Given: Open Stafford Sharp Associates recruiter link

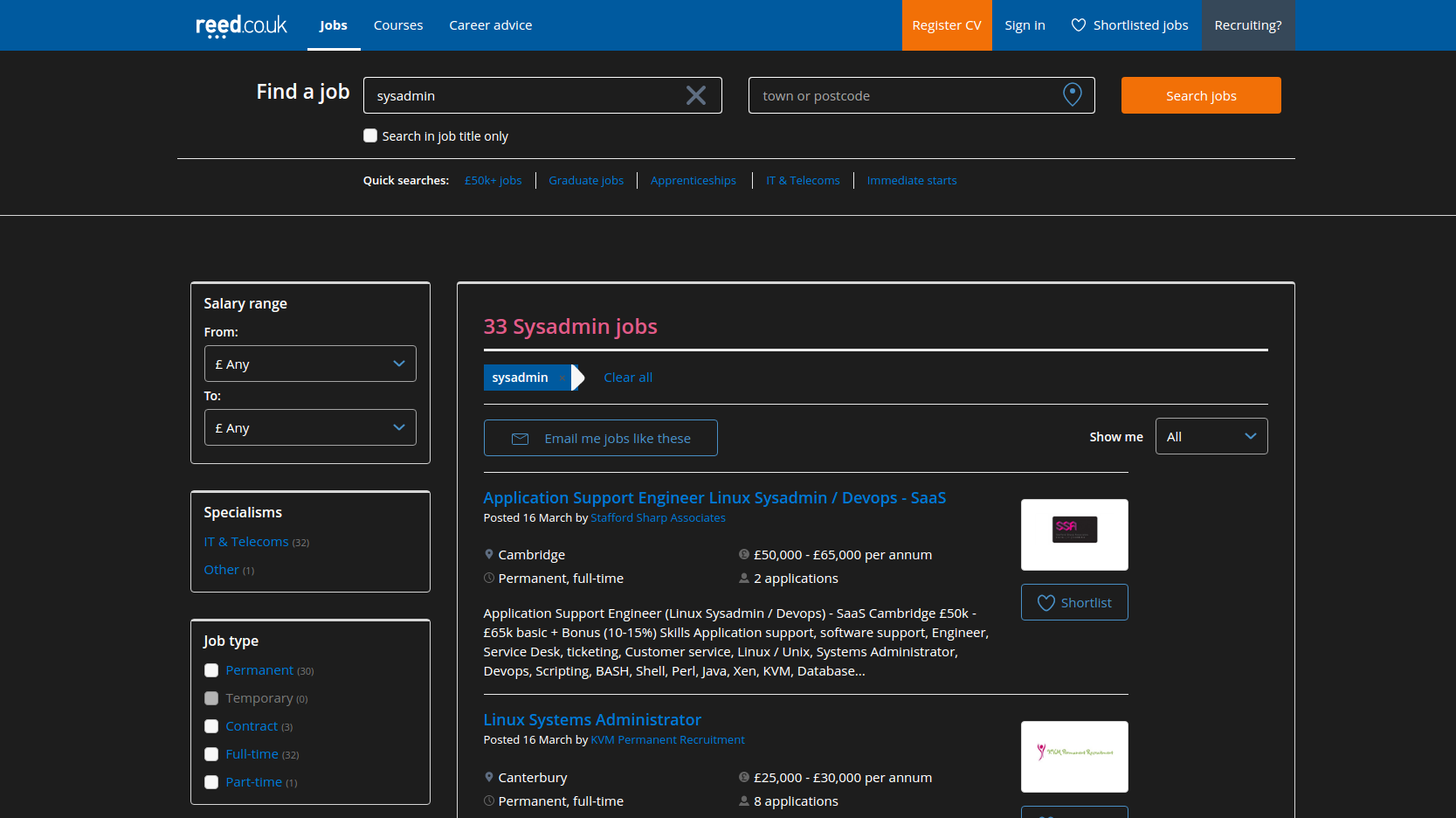Looking at the screenshot, I should pyautogui.click(x=658, y=518).
